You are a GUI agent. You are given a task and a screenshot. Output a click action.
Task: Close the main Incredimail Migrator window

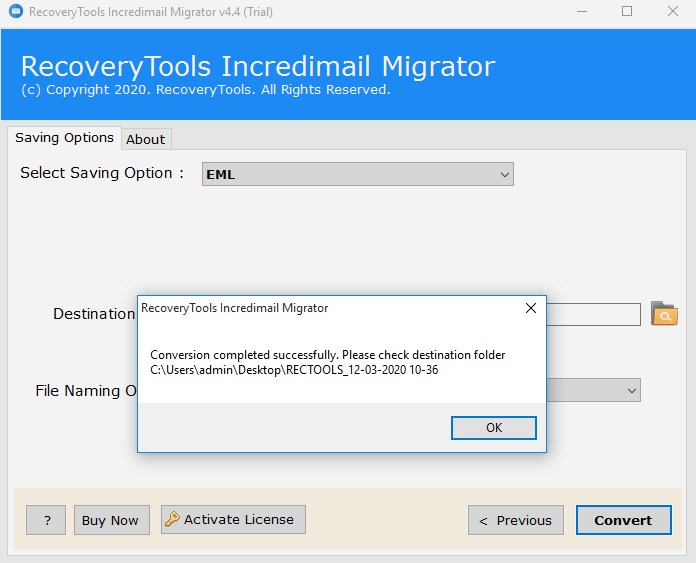672,12
